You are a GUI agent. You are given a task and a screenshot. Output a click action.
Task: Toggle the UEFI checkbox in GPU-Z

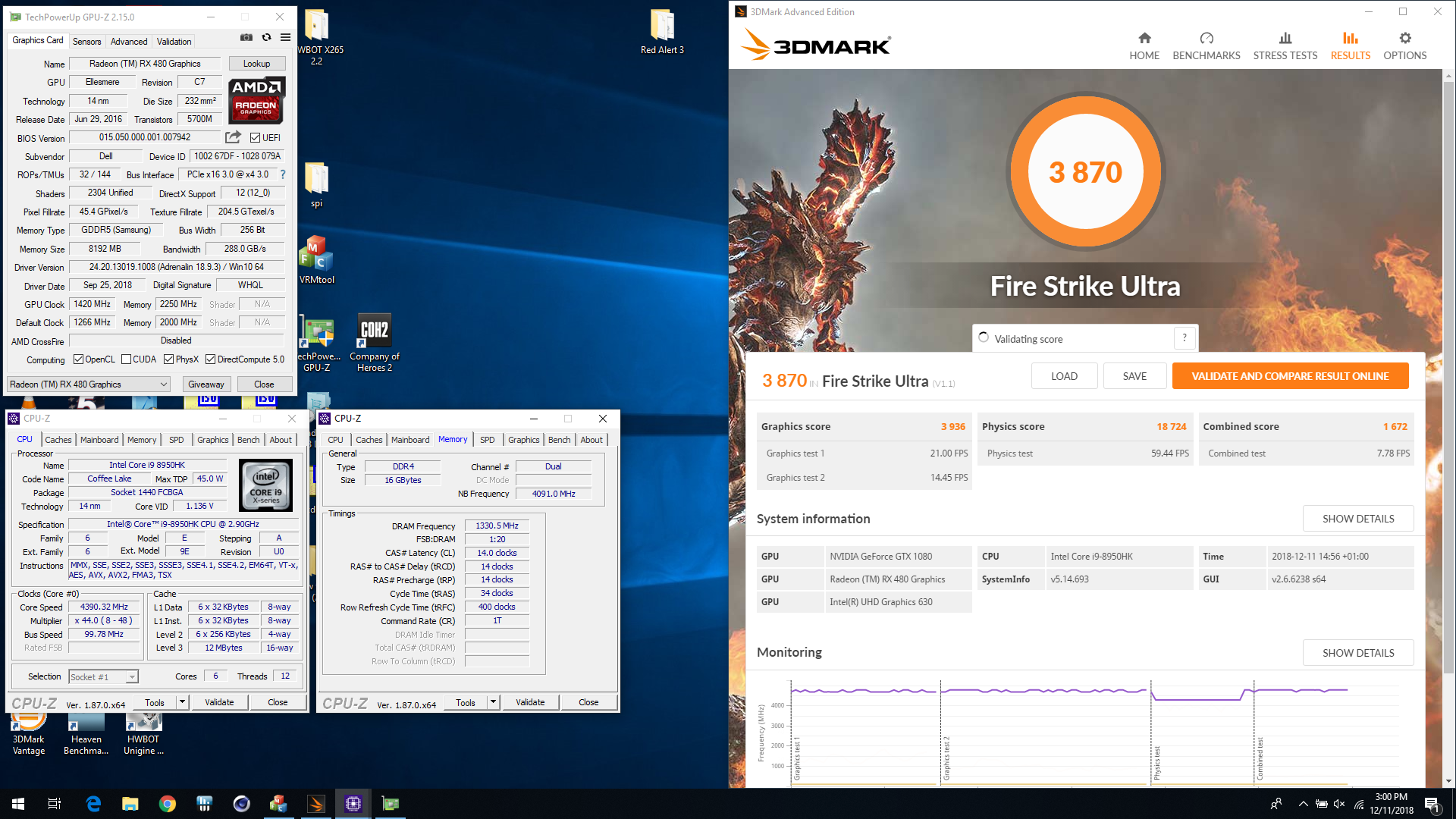coord(255,138)
